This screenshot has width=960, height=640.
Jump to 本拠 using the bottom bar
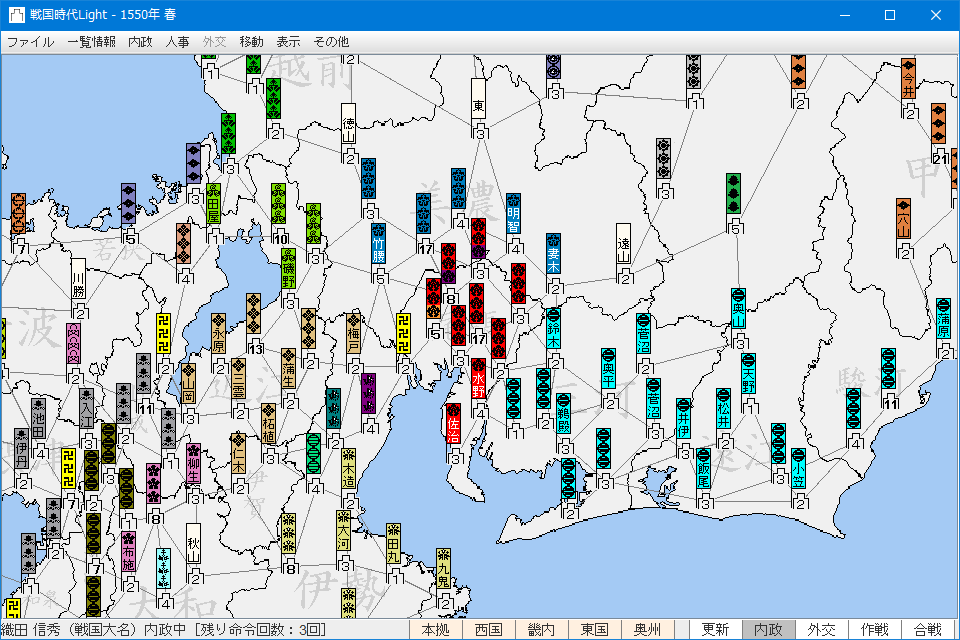[x=436, y=630]
